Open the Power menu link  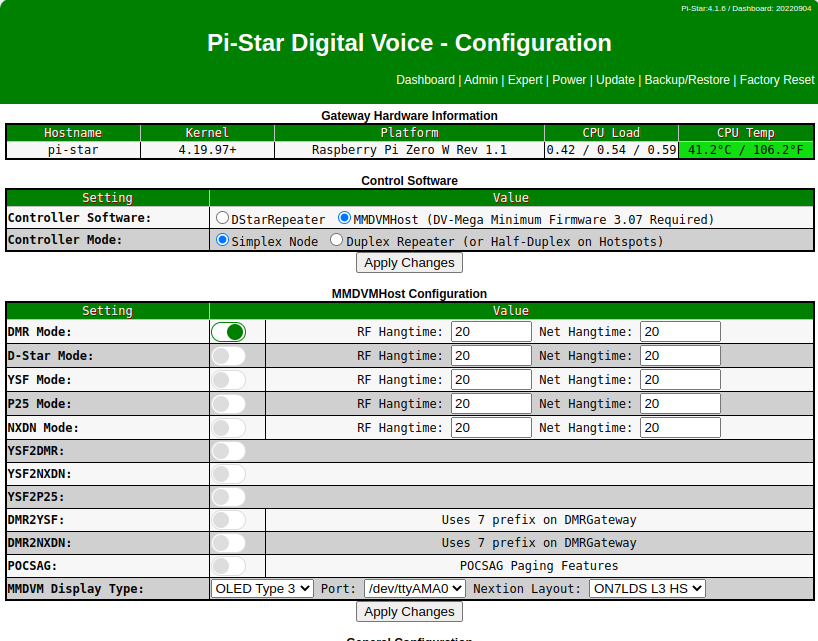(570, 80)
